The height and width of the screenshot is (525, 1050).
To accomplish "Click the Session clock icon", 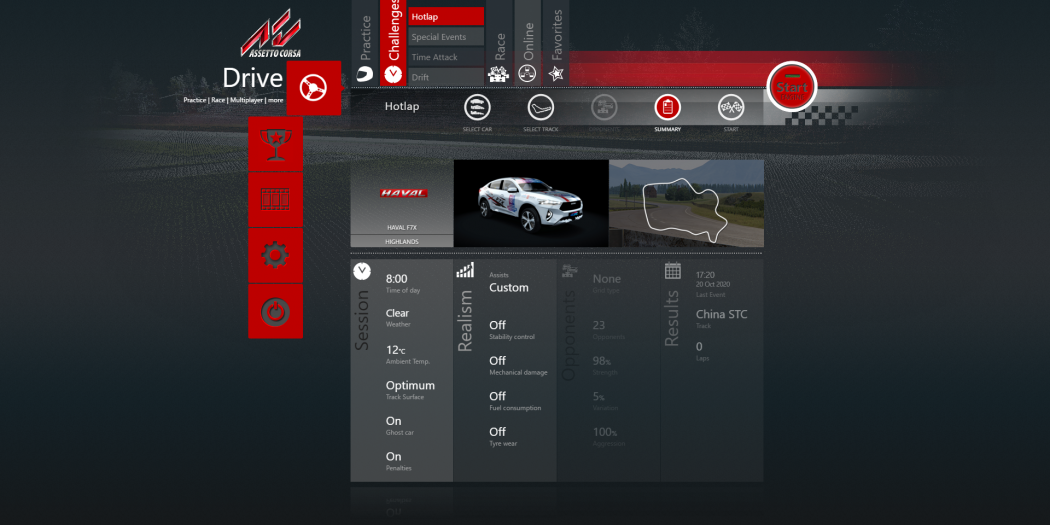I will pos(362,271).
